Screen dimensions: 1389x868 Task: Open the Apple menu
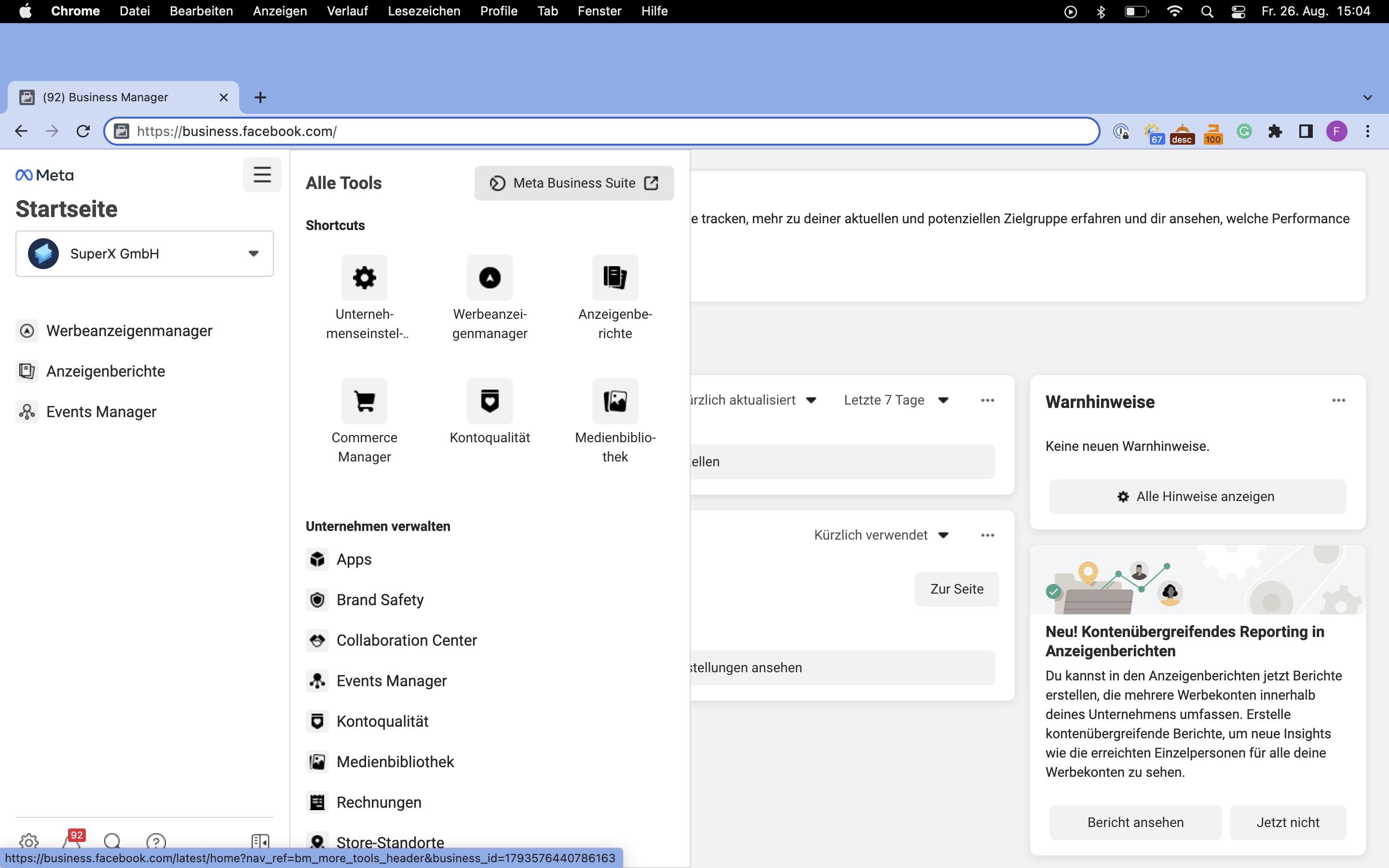pos(25,12)
